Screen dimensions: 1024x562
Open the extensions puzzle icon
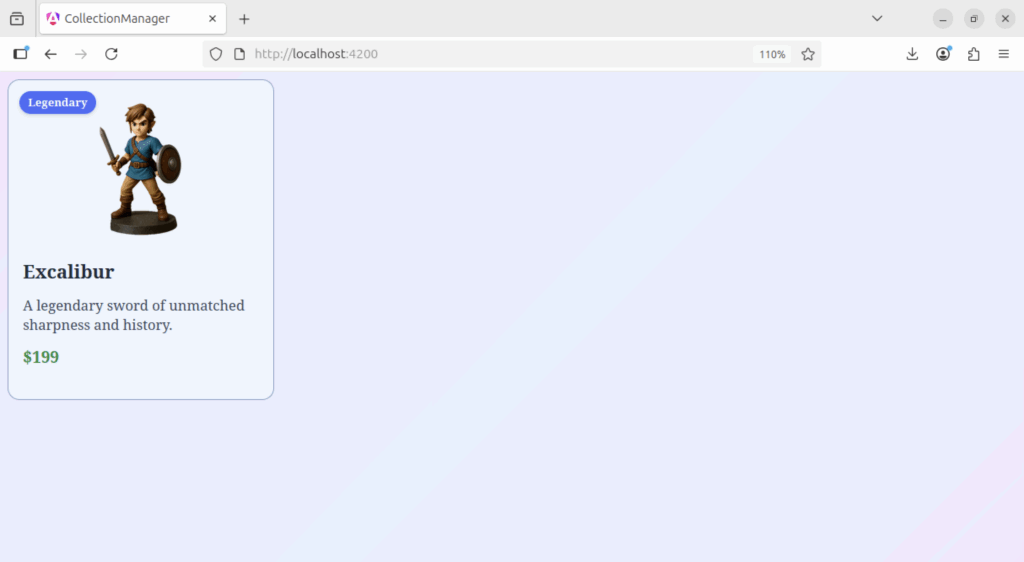pos(973,54)
